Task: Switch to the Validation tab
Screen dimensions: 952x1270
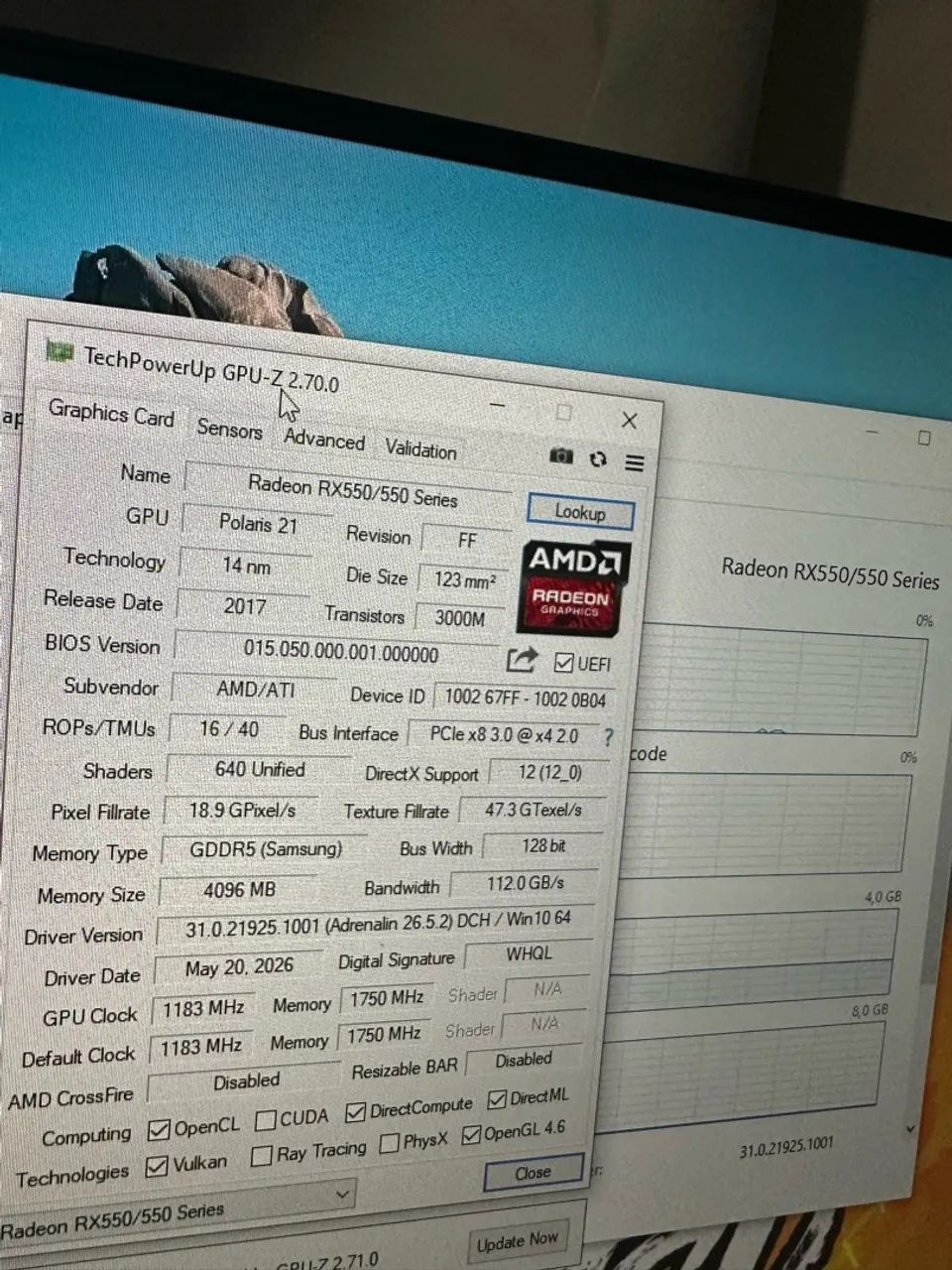Action: coord(420,449)
